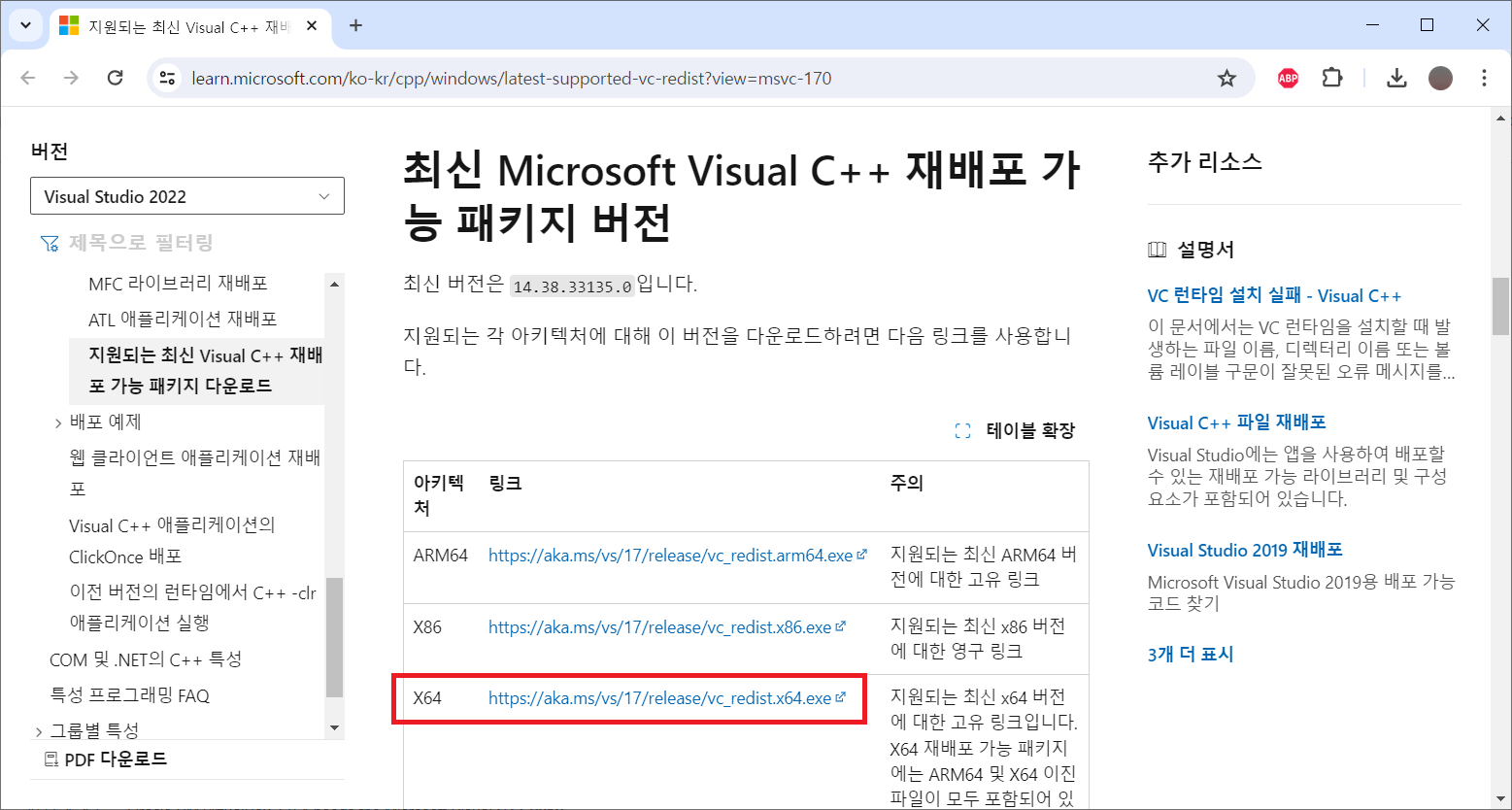The image size is (1512, 810).
Task: Open site information icon in address bar
Action: (x=167, y=79)
